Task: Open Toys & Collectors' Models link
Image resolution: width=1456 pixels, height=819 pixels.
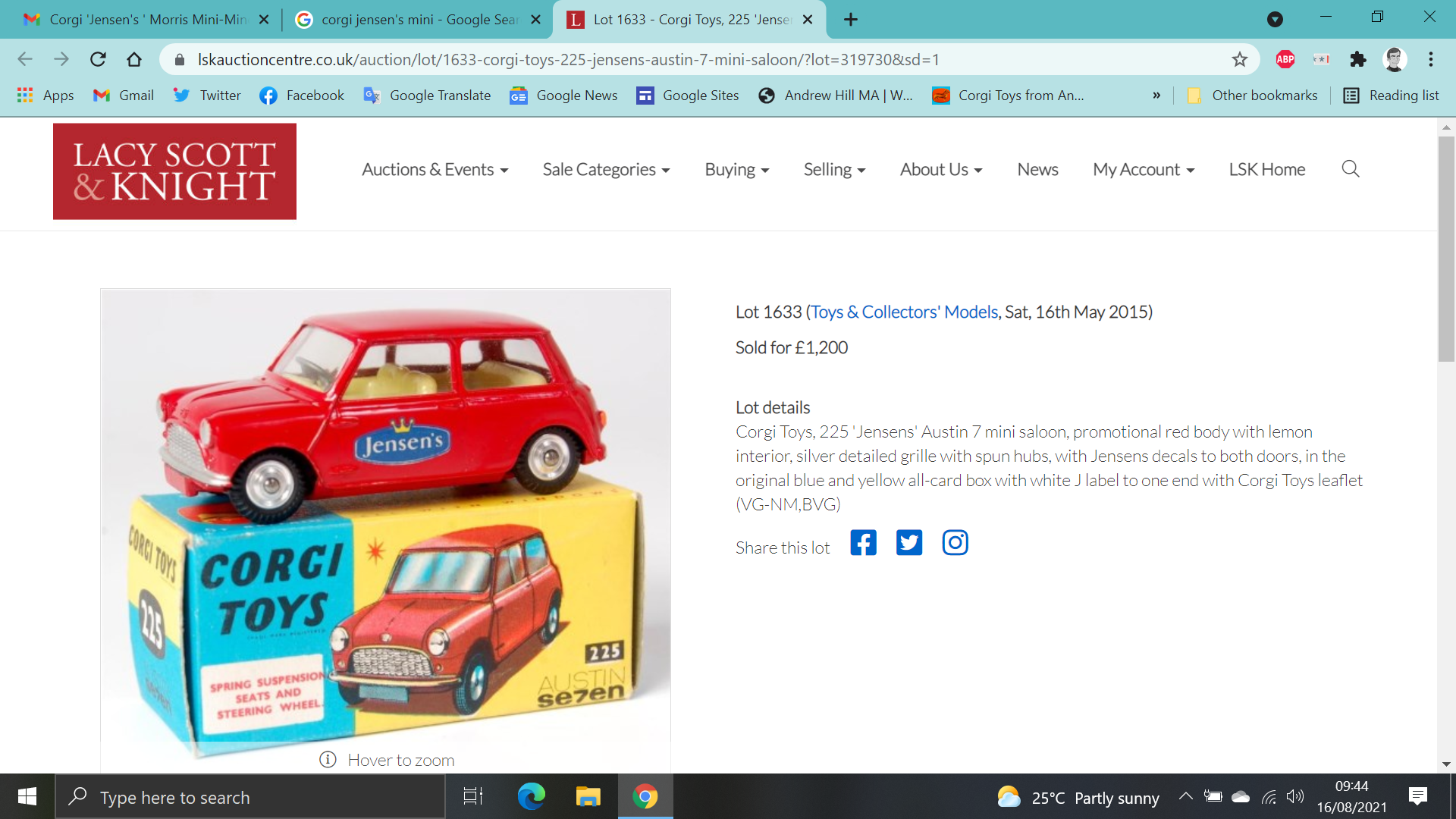Action: (x=904, y=312)
